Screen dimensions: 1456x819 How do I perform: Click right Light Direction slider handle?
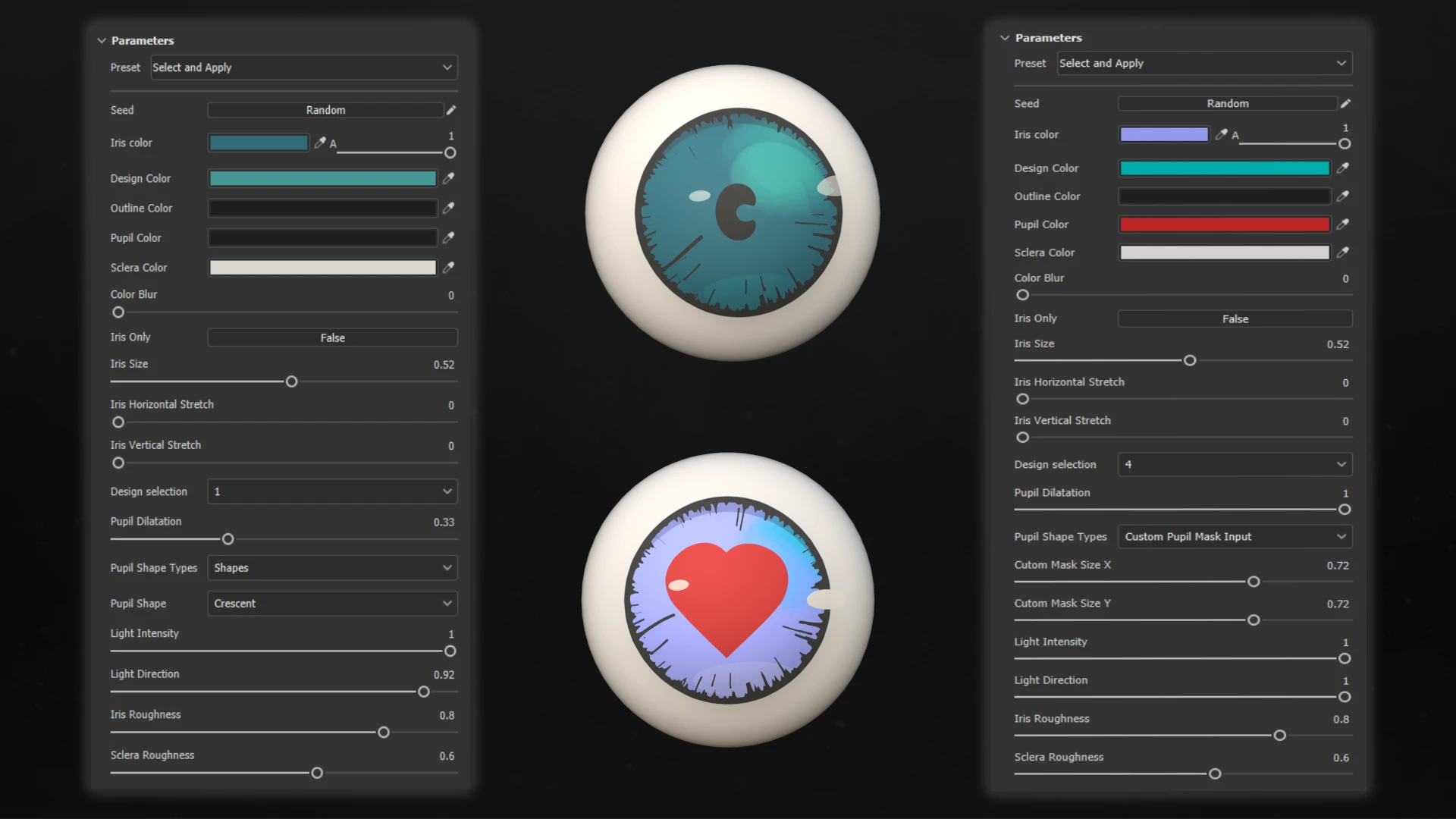[x=1345, y=697]
